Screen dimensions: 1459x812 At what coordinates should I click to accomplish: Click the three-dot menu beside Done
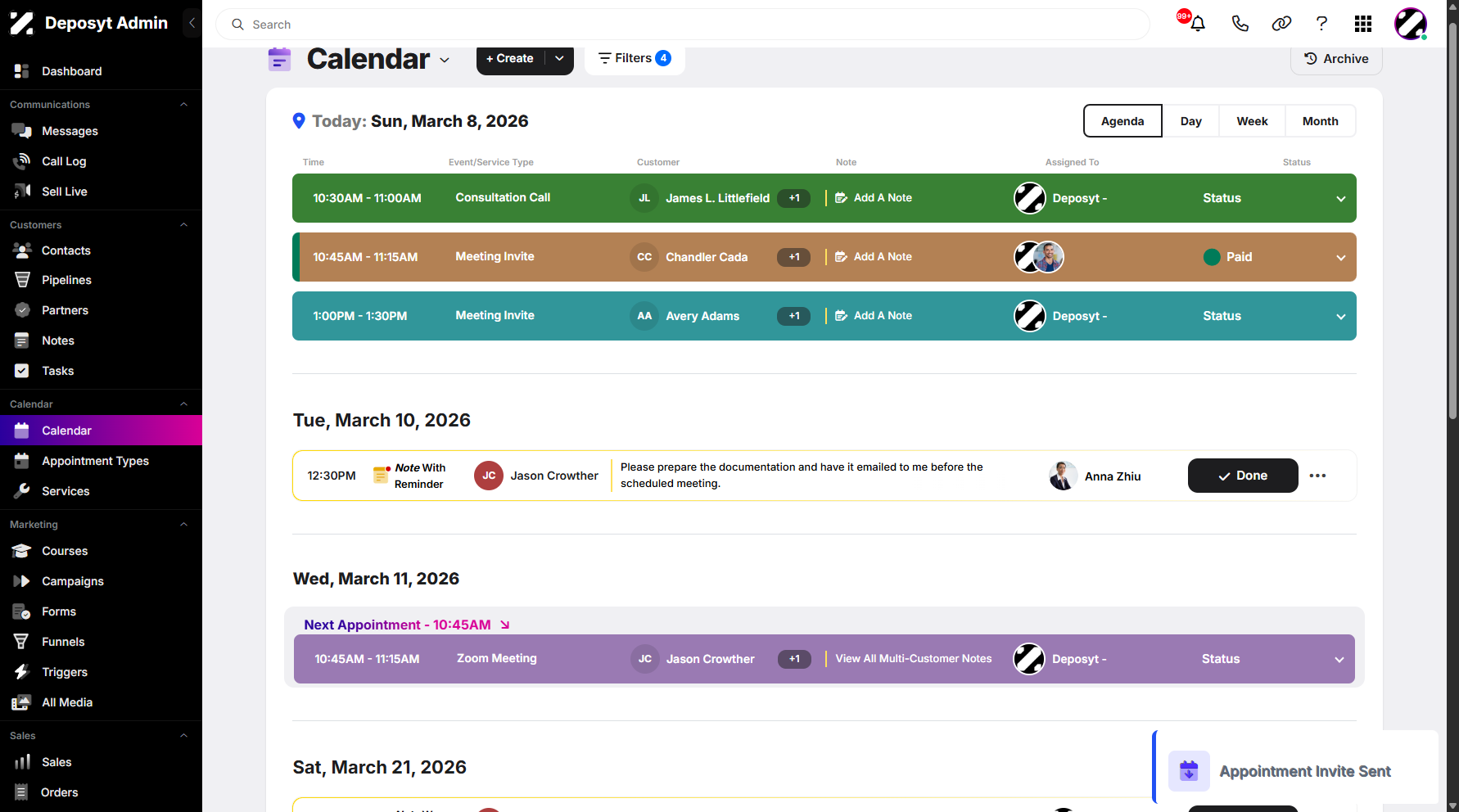pyautogui.click(x=1317, y=476)
